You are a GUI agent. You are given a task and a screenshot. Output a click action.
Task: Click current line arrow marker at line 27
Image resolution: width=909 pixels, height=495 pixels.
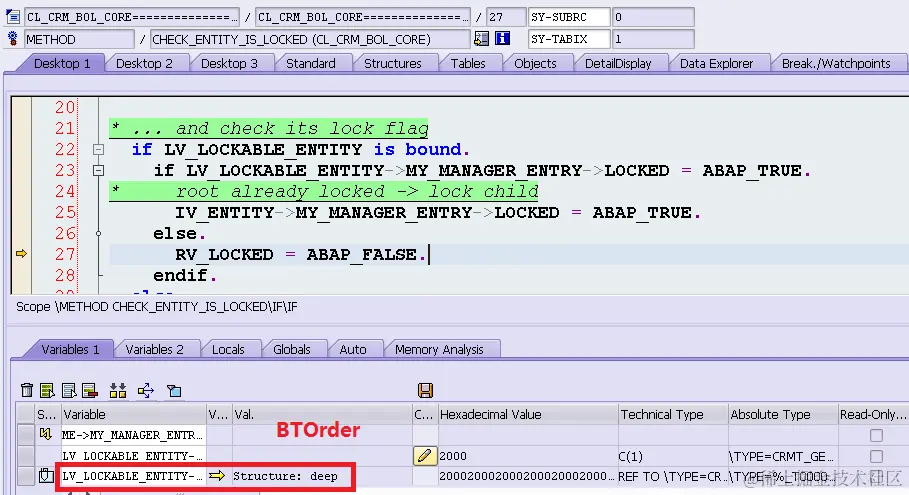[x=21, y=253]
